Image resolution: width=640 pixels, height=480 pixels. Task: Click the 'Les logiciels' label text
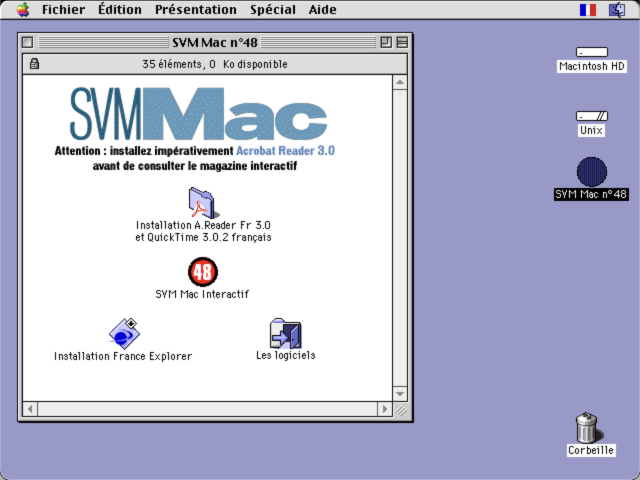[x=286, y=355]
